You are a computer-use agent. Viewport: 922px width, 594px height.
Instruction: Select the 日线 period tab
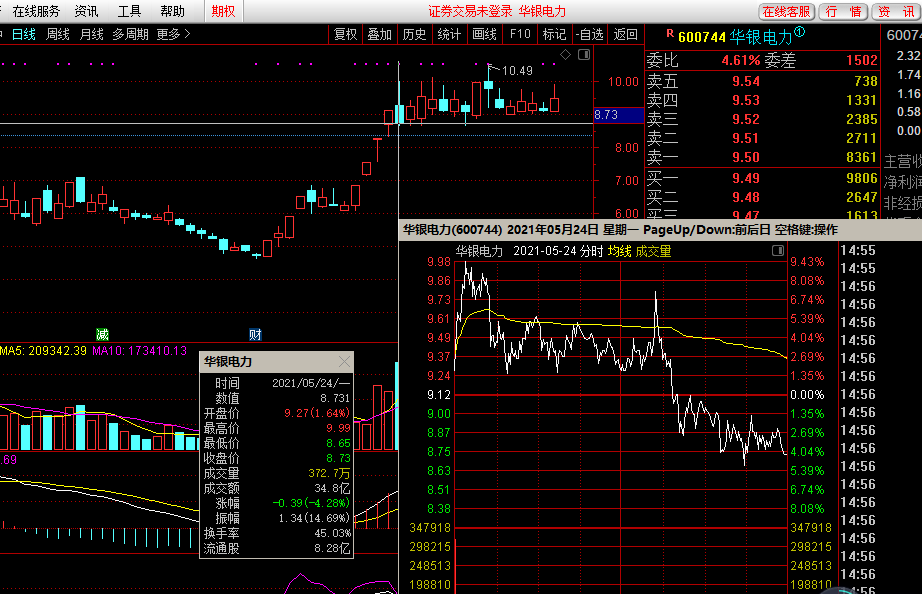click(24, 34)
